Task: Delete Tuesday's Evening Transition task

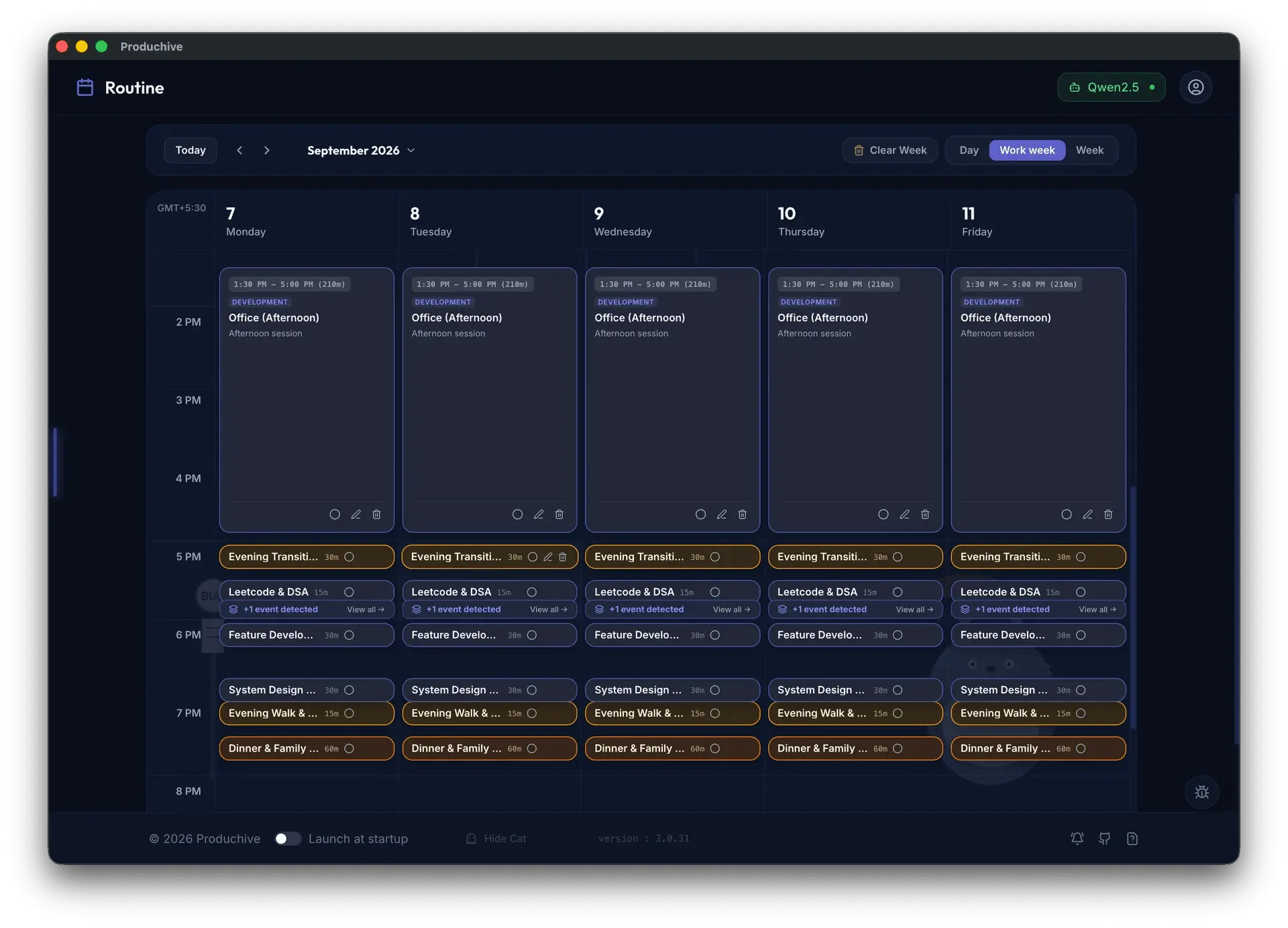Action: (562, 557)
